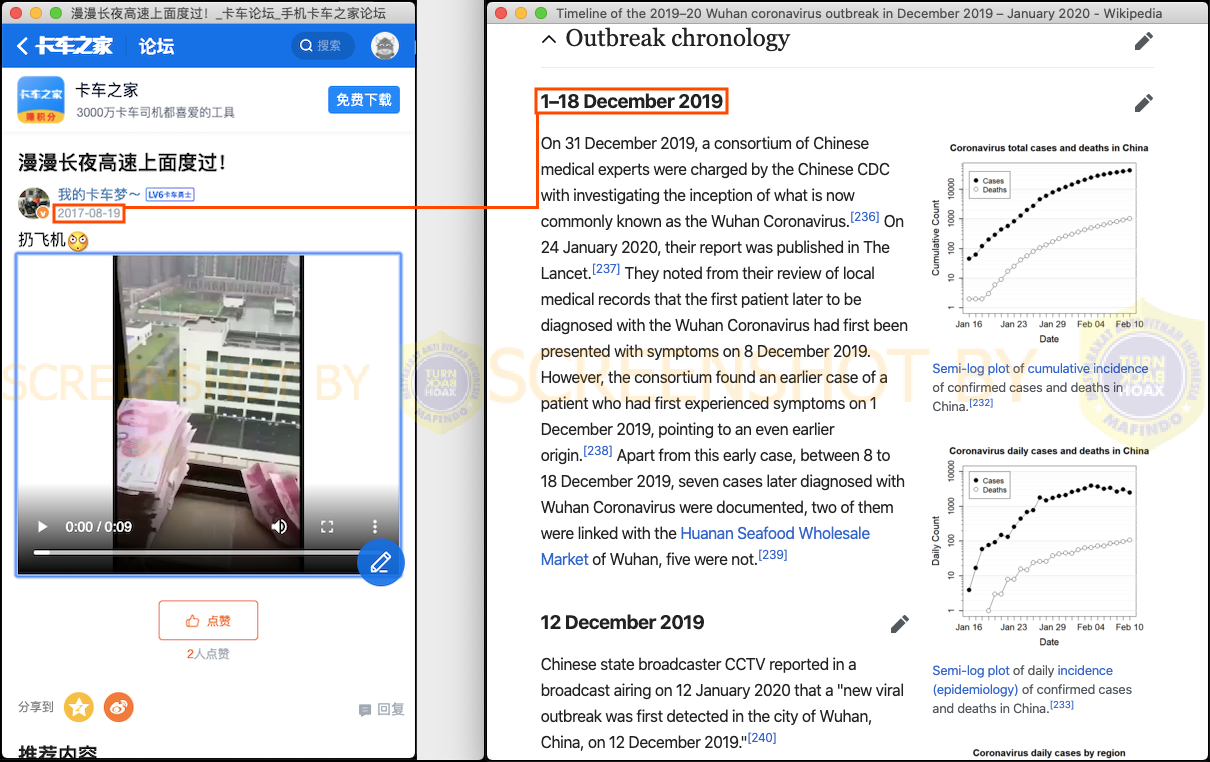Click the 搜索 search box in the forum header

pyautogui.click(x=321, y=46)
